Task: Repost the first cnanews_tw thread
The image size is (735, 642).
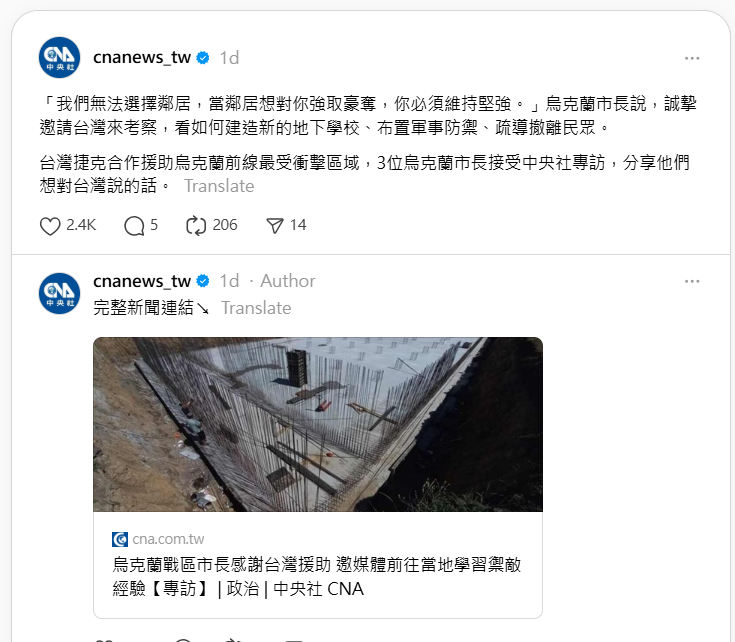Action: (196, 226)
